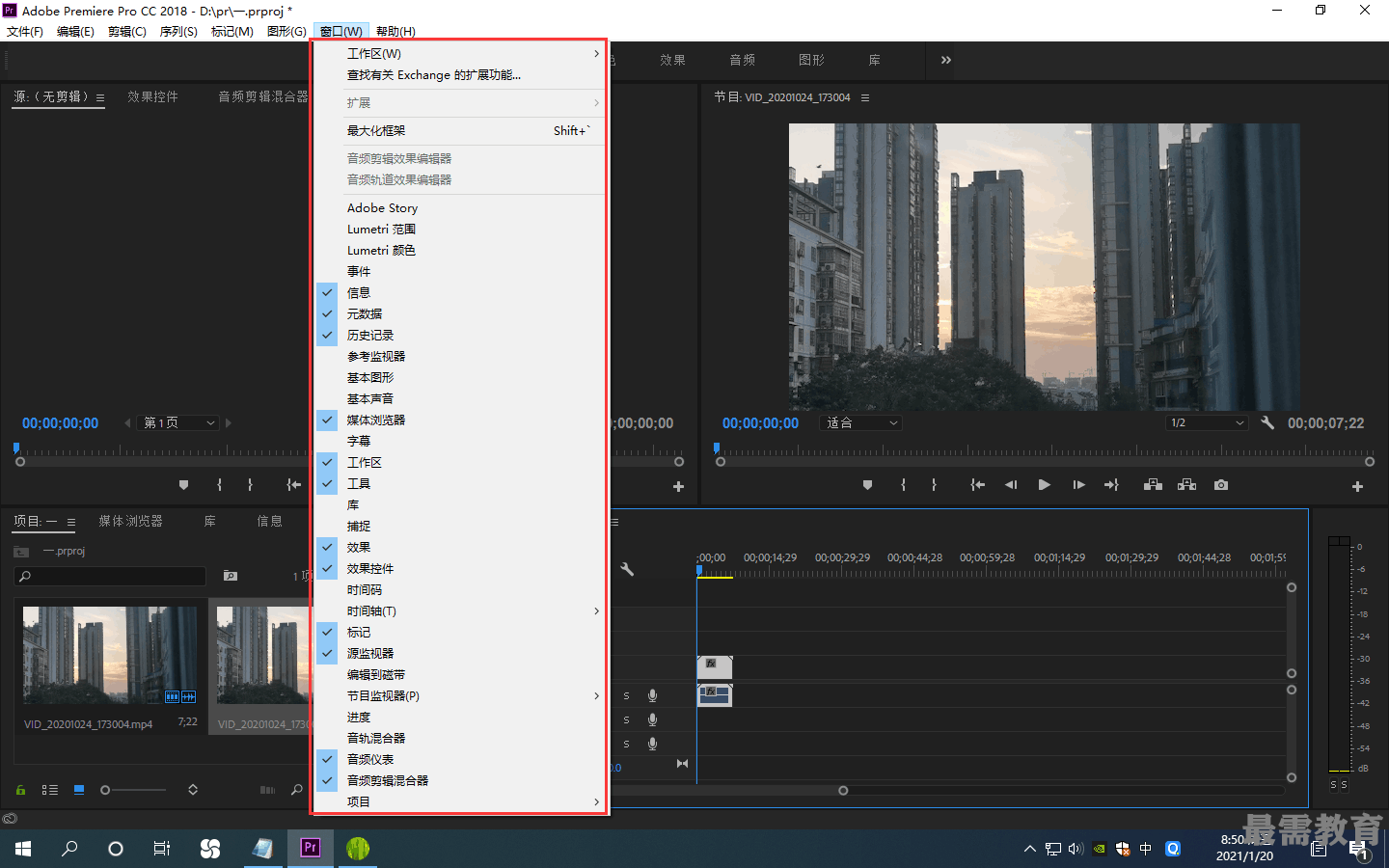Open program monitor settings wrench
The height and width of the screenshot is (868, 1389).
pos(1267,422)
